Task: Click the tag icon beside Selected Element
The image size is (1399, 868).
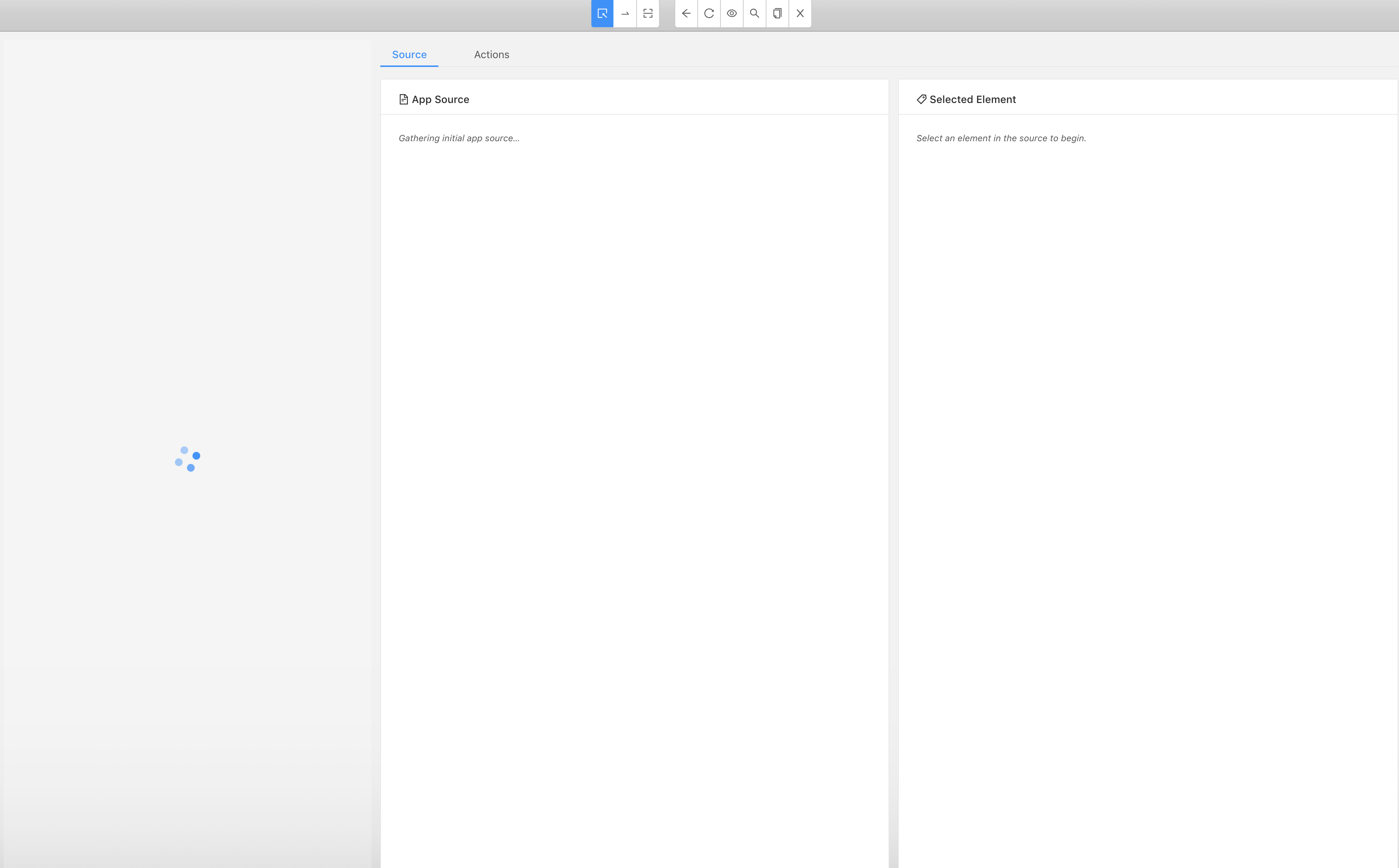Action: 921,99
